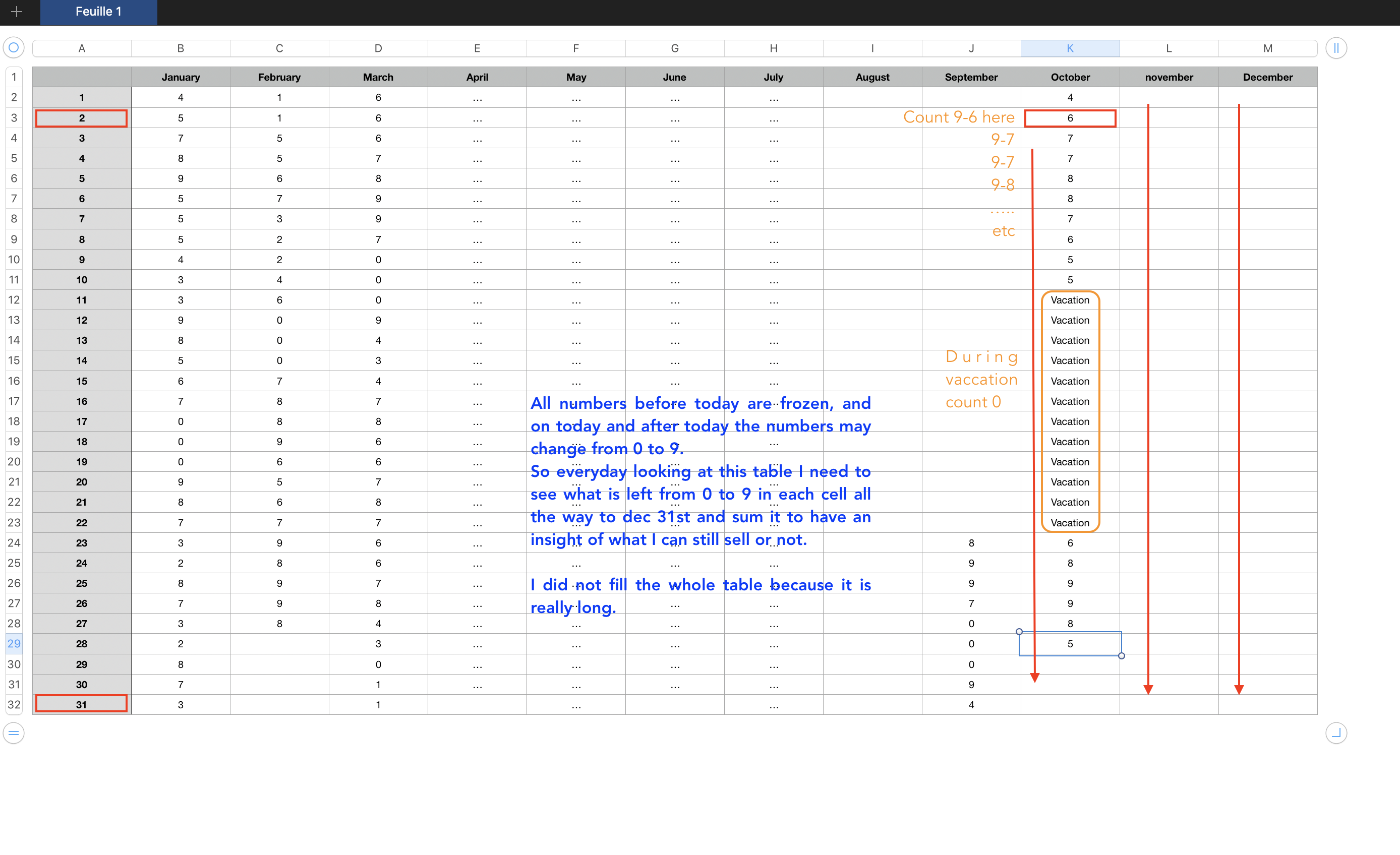1400x855 pixels.
Task: Select the January header cell
Action: point(181,77)
